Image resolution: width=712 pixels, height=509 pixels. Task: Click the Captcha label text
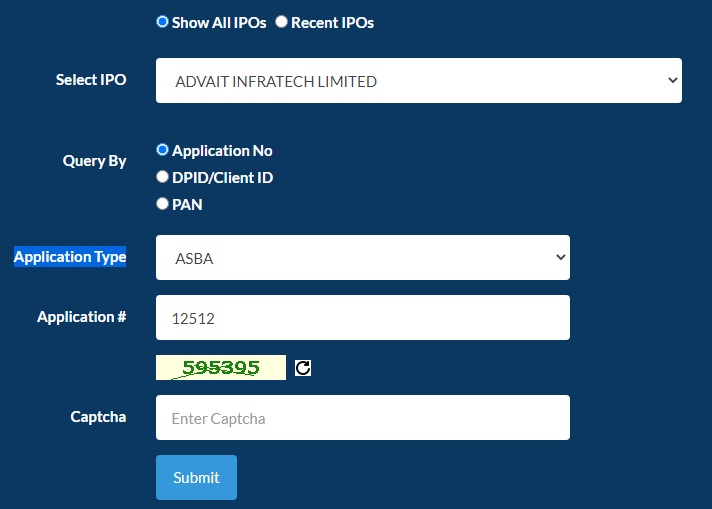(98, 416)
